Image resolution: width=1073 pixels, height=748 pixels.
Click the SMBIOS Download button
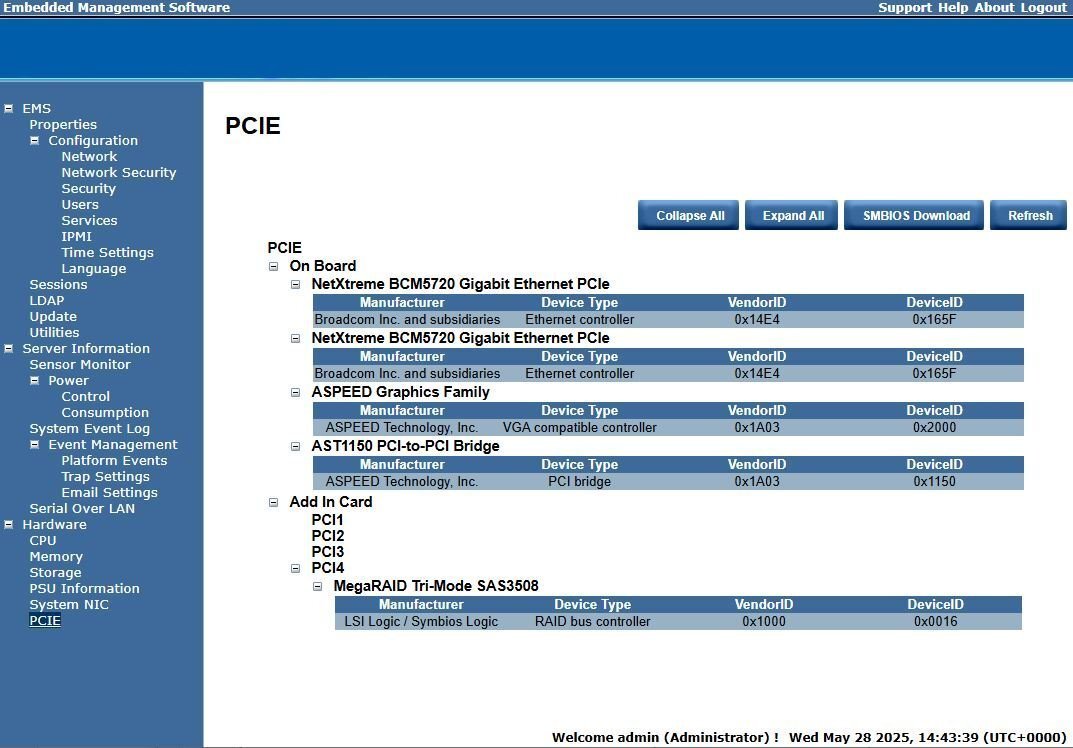(x=914, y=216)
